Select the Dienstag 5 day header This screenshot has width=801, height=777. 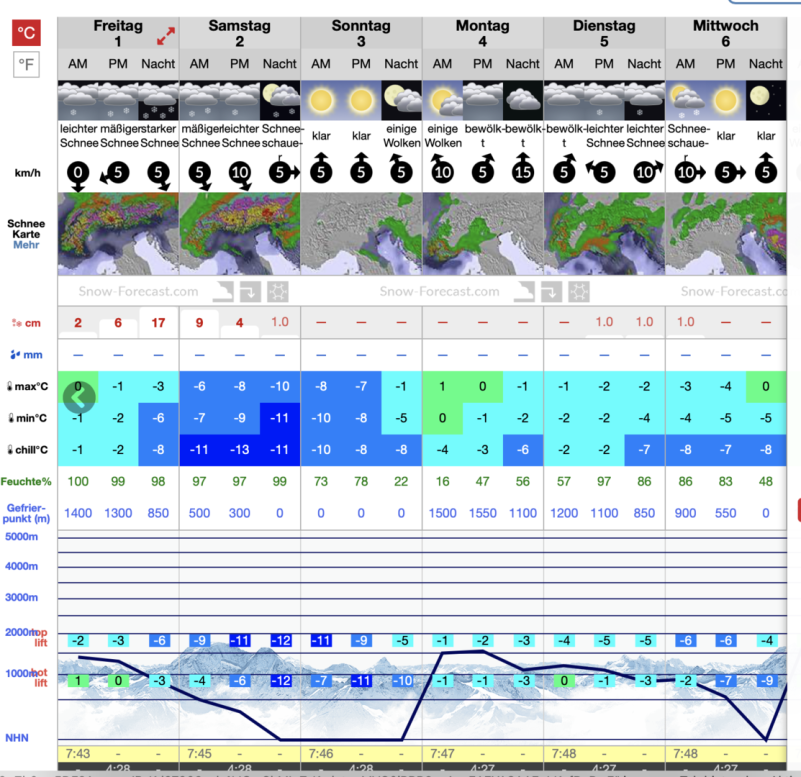(604, 34)
